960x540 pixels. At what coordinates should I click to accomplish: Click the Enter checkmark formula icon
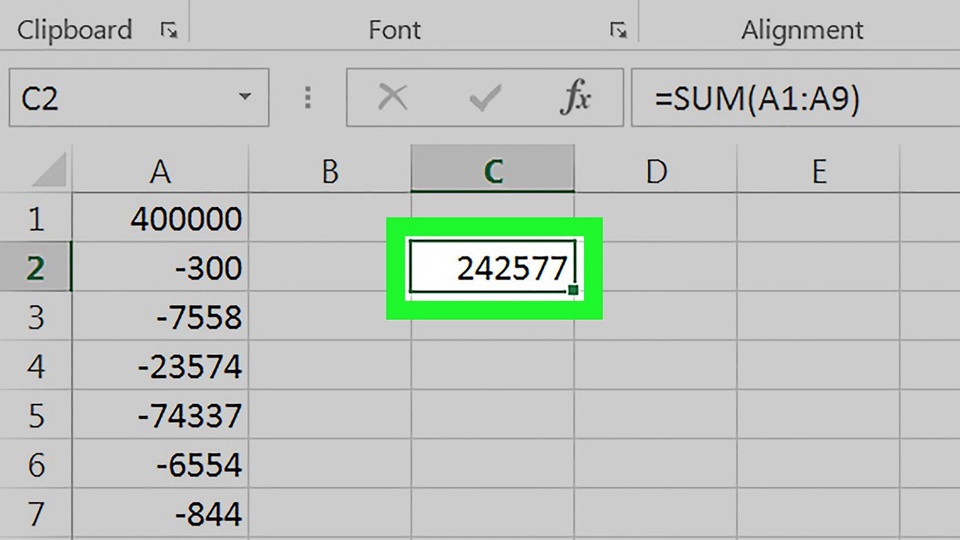tap(485, 98)
